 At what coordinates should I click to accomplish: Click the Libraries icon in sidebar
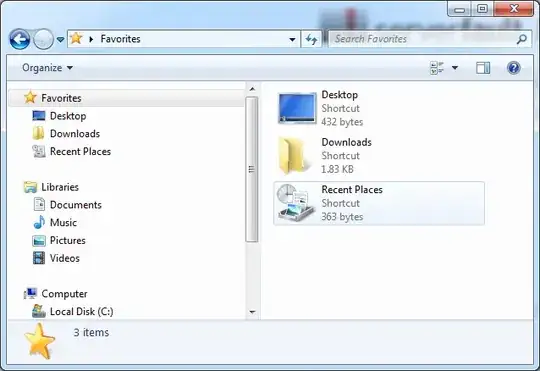[30, 187]
